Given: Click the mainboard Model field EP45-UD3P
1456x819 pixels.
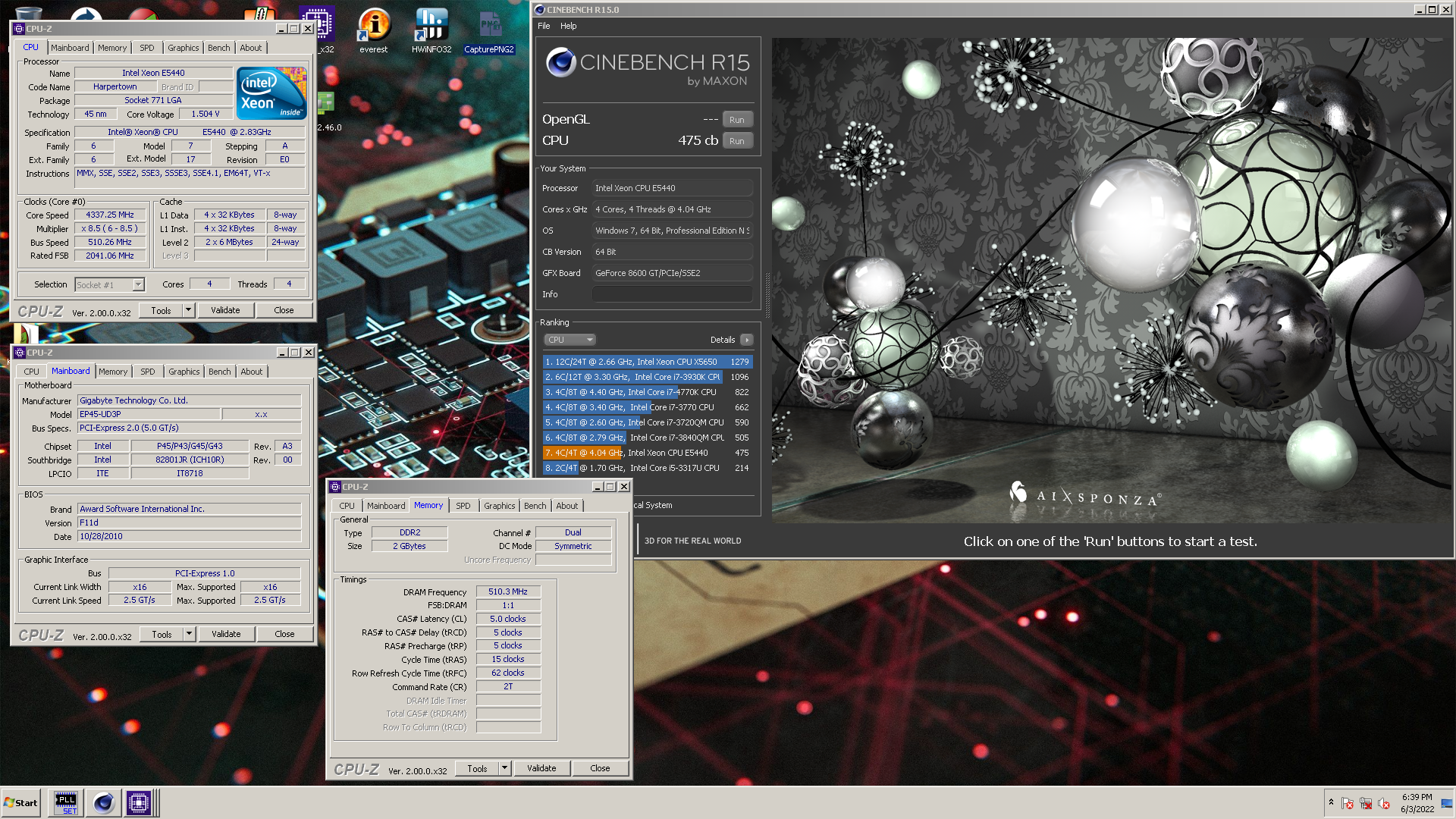Looking at the screenshot, I should click(149, 414).
